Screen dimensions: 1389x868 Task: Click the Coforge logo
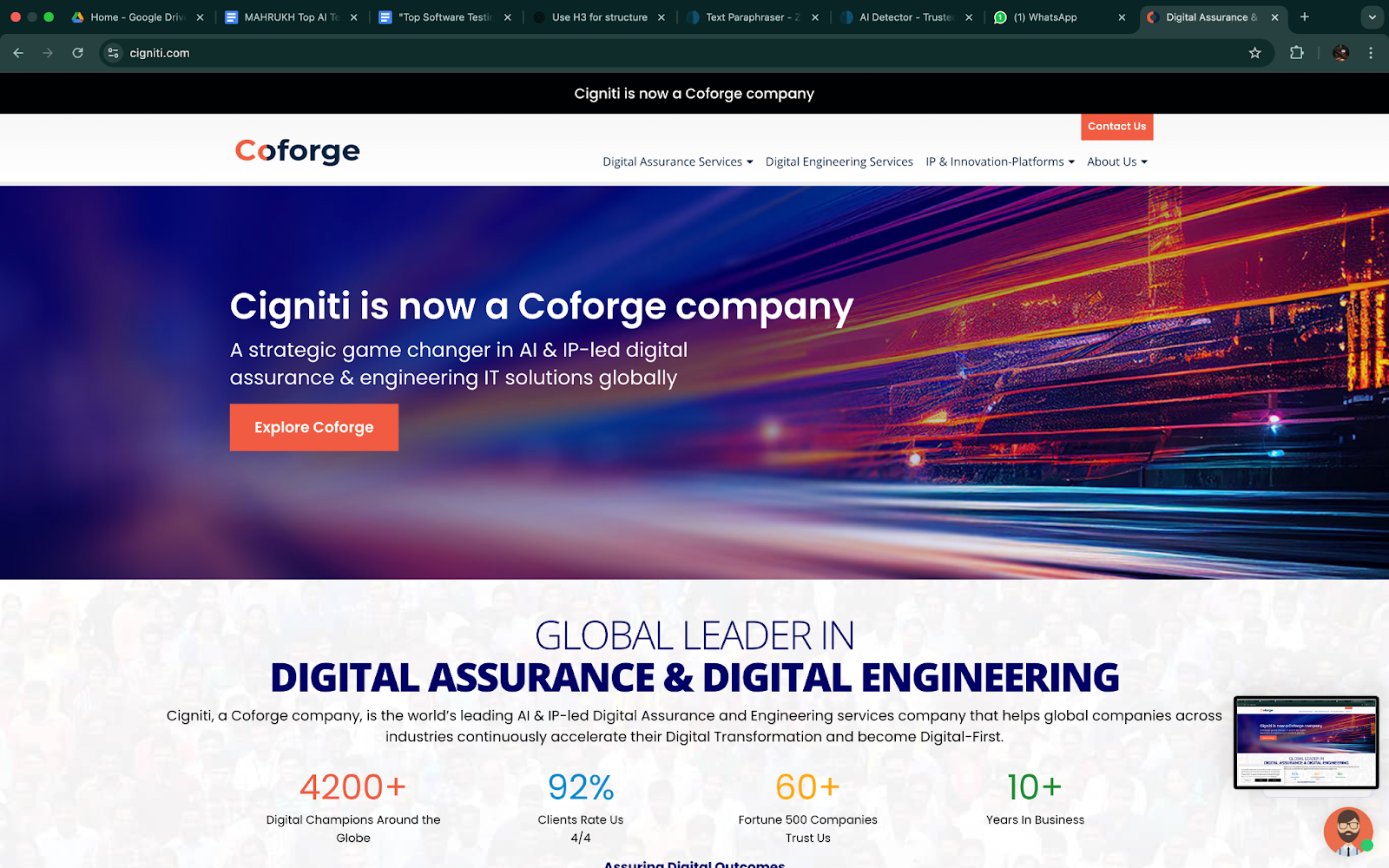click(297, 151)
